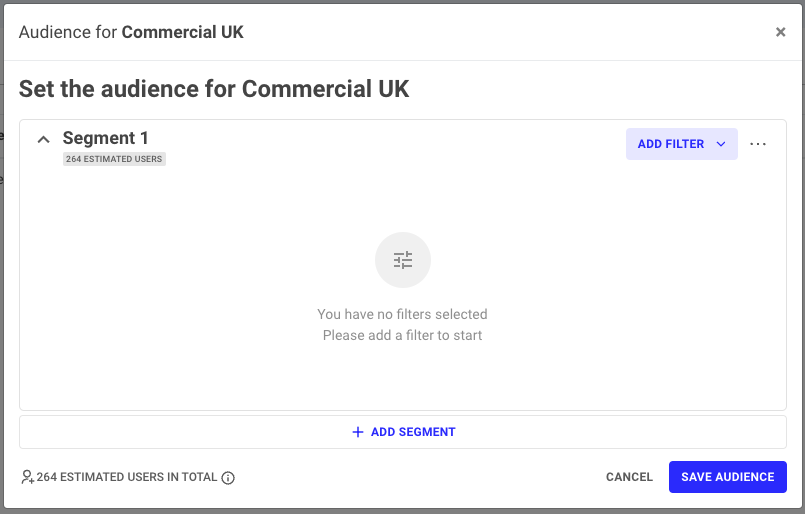
Task: Click the info icon beside estimated users total
Action: point(228,478)
